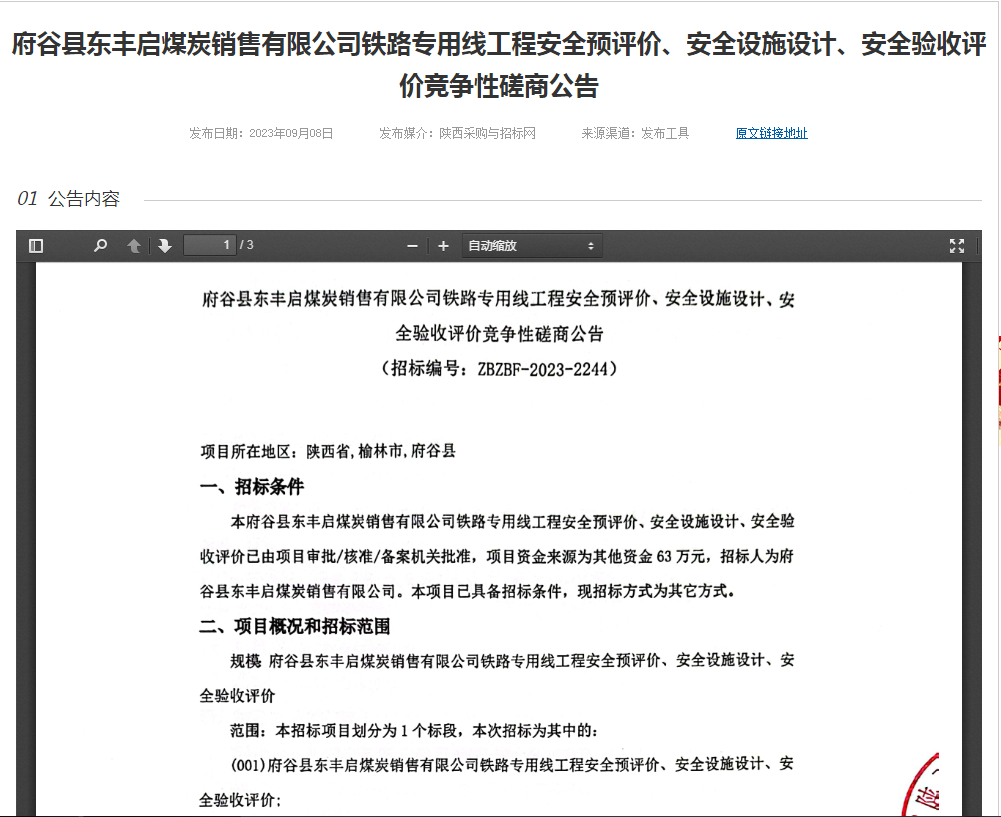
Task: Open the 原文链接地址 link
Action: (771, 133)
